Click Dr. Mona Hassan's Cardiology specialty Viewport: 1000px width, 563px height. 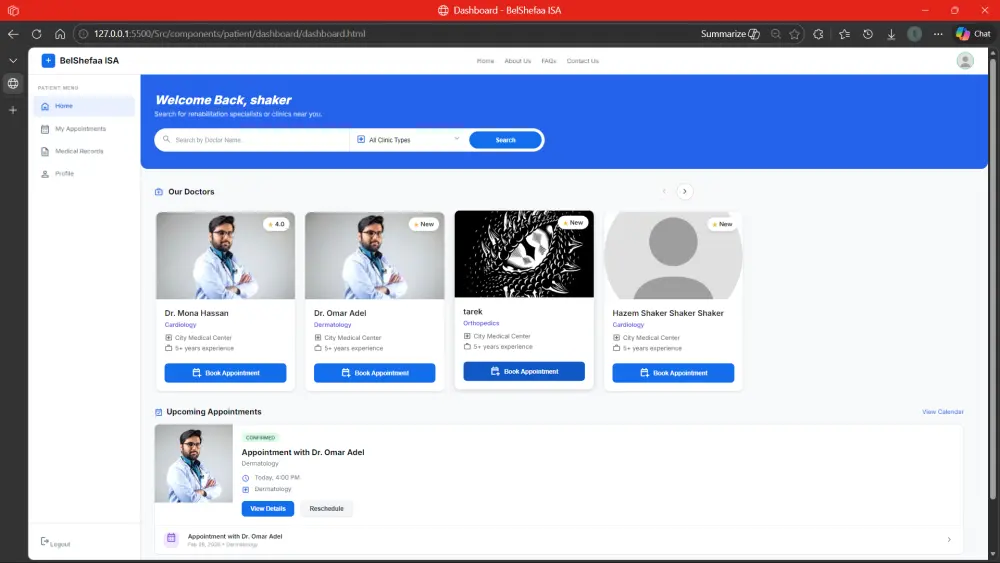point(180,325)
